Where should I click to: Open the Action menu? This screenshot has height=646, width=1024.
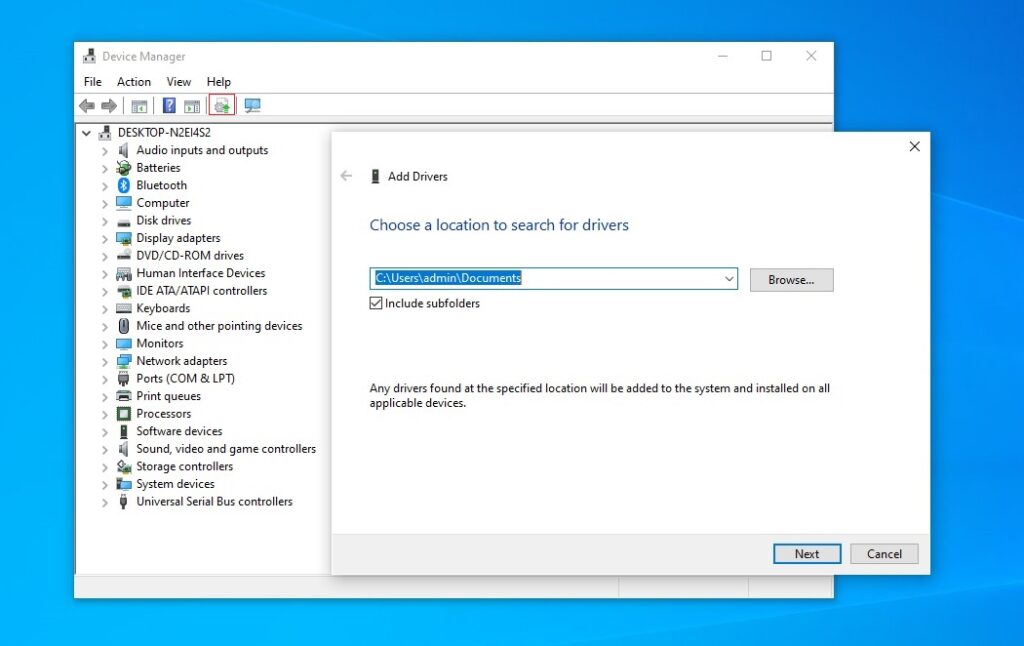pos(134,81)
